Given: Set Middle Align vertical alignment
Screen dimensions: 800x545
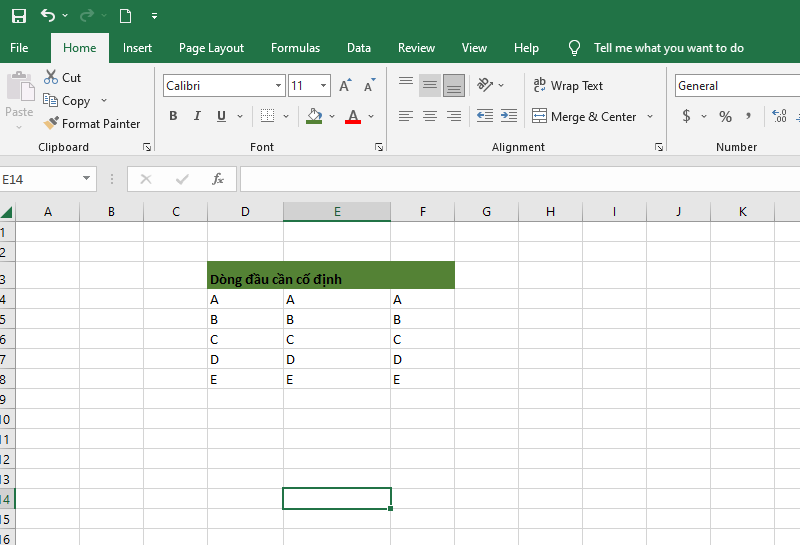Looking at the screenshot, I should tap(430, 85).
